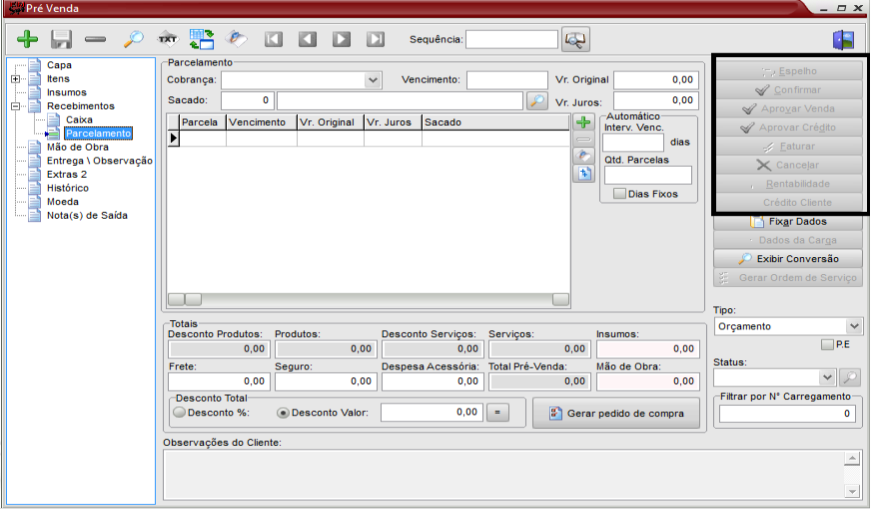Open Mão de Obra tree item
The image size is (874, 510).
(x=77, y=147)
